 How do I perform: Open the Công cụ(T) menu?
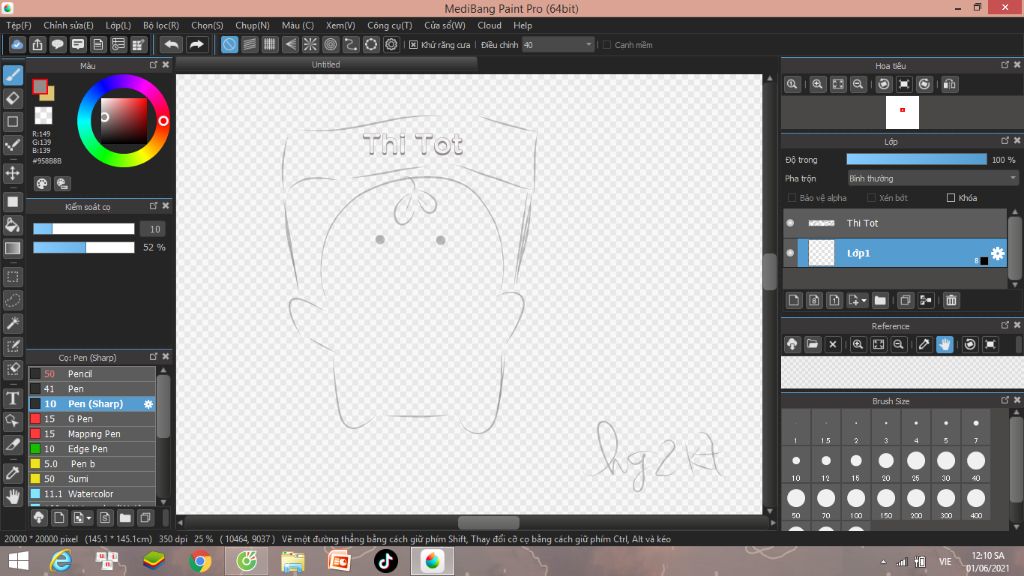click(x=390, y=25)
